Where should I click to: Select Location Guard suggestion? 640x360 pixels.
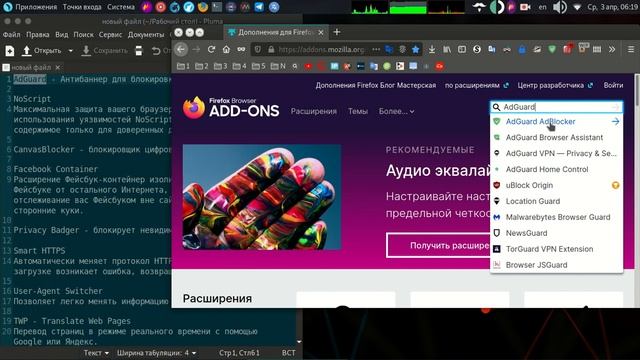556,201
